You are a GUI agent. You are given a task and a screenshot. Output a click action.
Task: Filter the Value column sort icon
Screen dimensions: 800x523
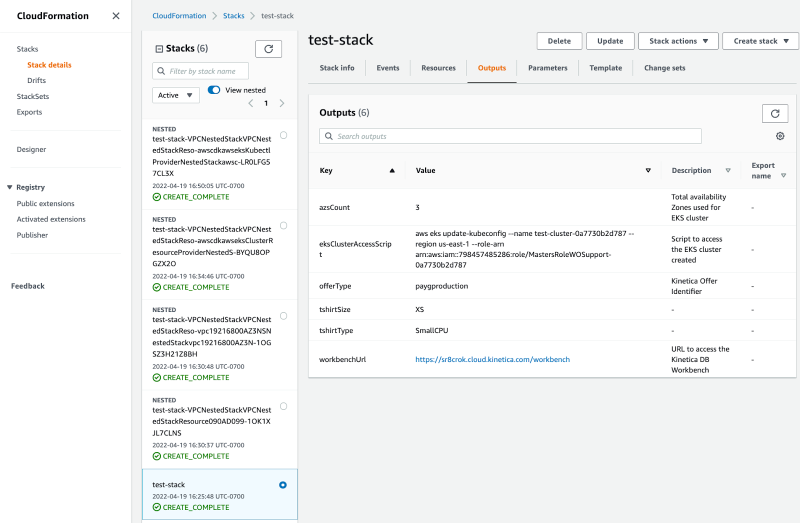coord(648,171)
